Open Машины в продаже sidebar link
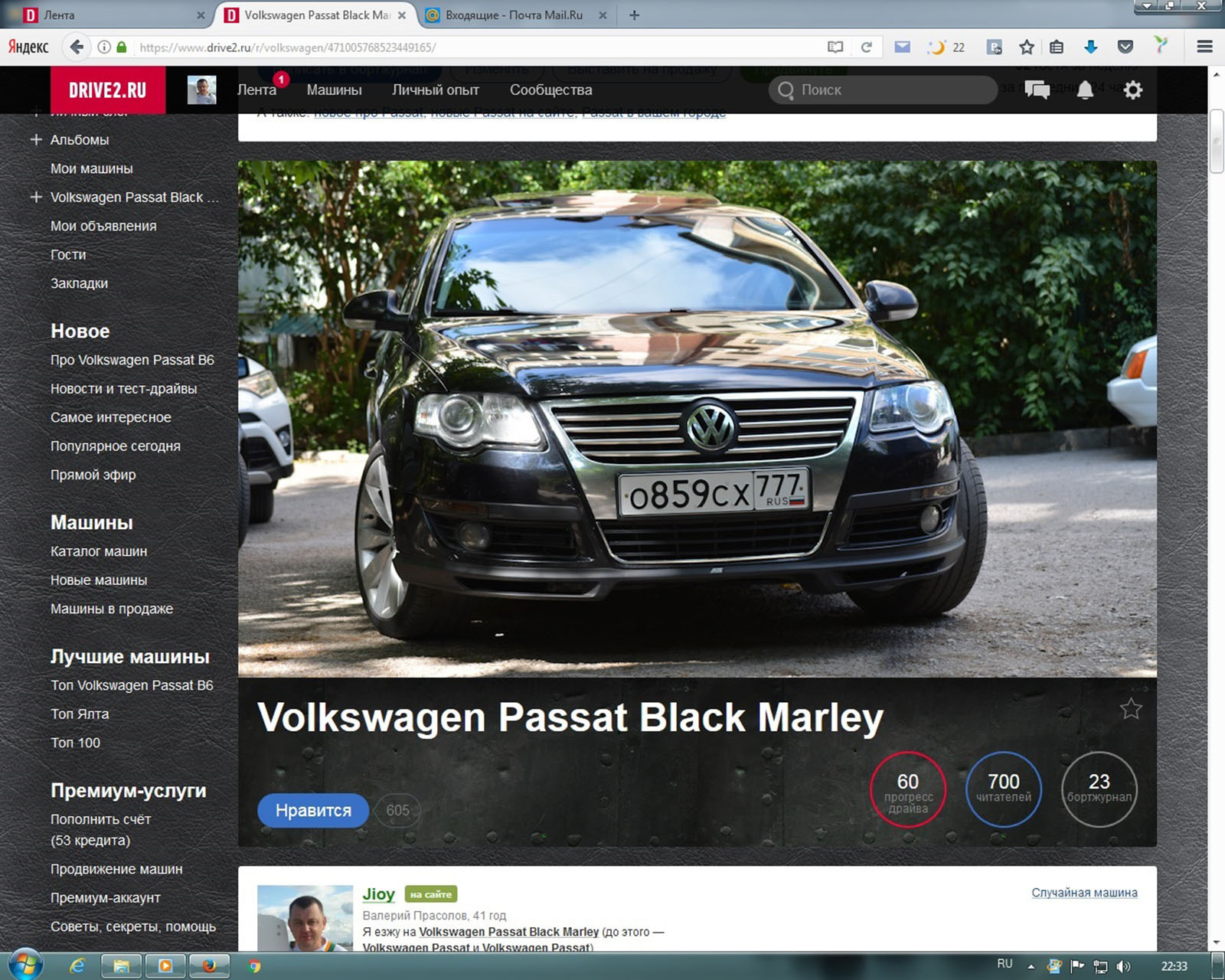This screenshot has width=1225, height=980. pyautogui.click(x=112, y=609)
